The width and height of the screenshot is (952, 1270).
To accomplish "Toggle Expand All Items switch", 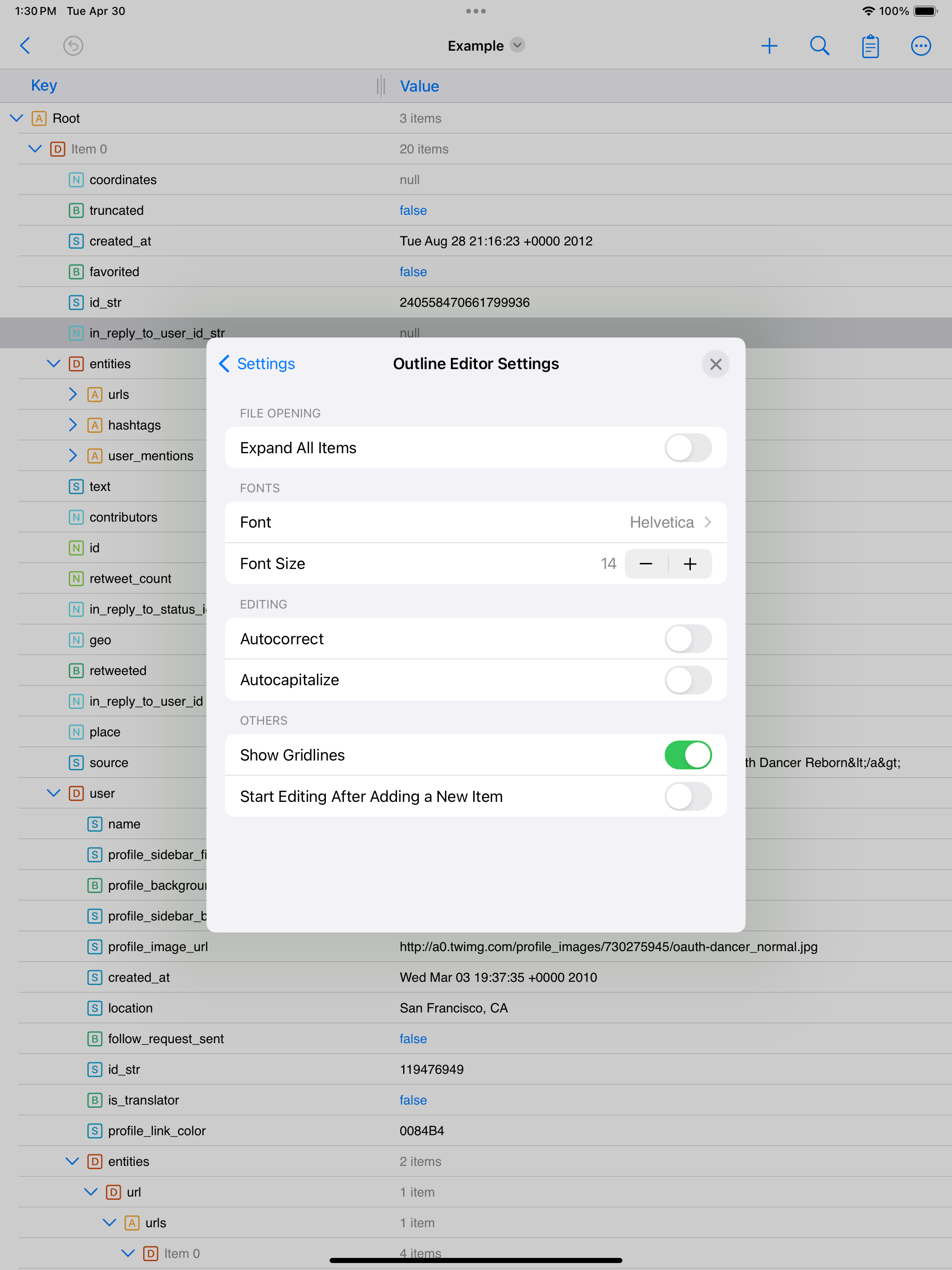I will point(688,448).
